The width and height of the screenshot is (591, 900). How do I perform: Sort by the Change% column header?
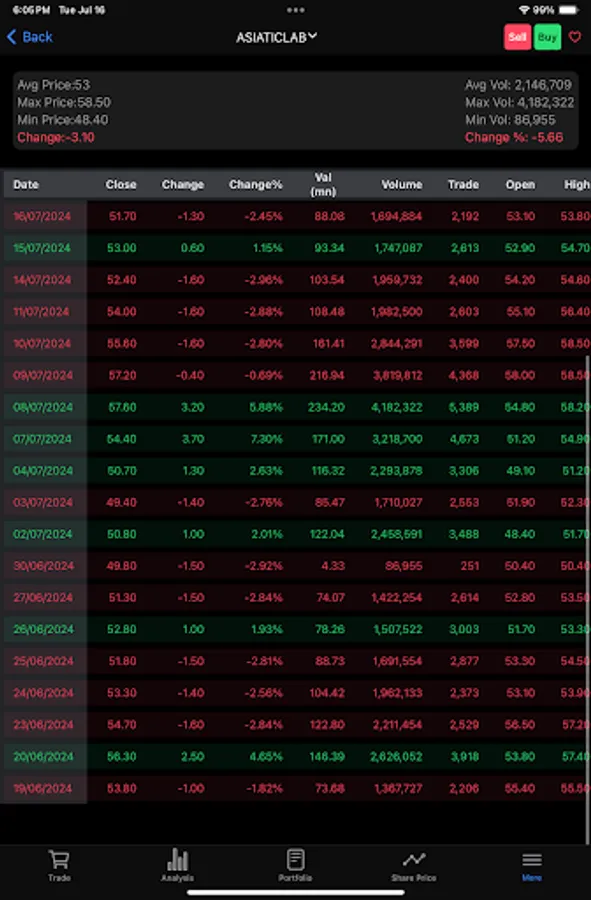(x=255, y=184)
